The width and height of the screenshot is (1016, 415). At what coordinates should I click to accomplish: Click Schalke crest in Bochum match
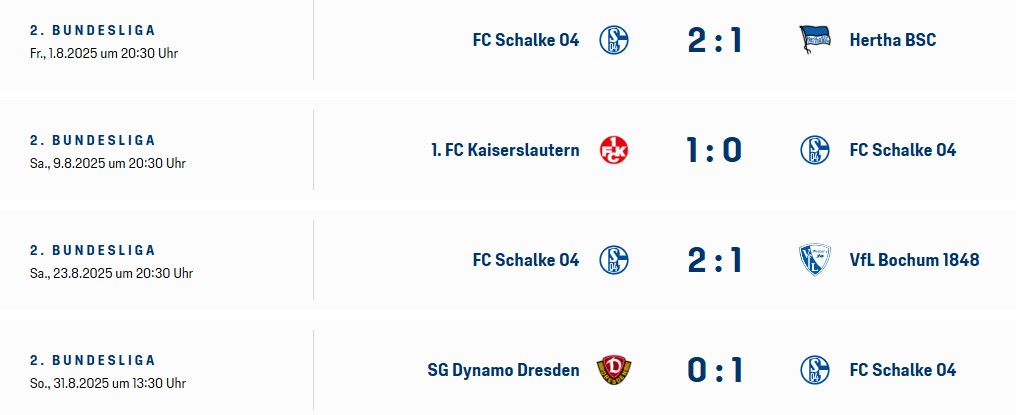point(614,260)
